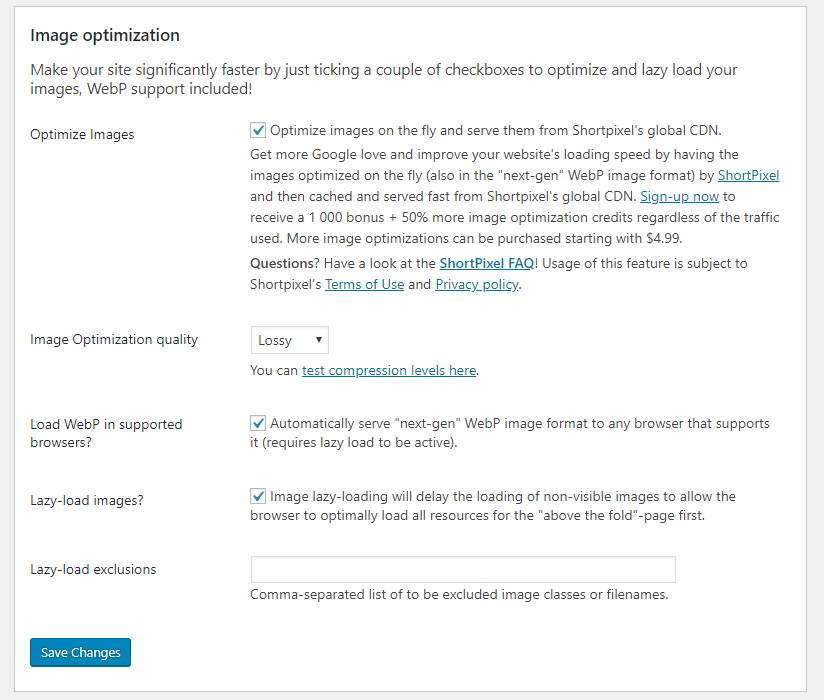The height and width of the screenshot is (700, 824).
Task: View the Terms of Use link
Action: pos(364,284)
